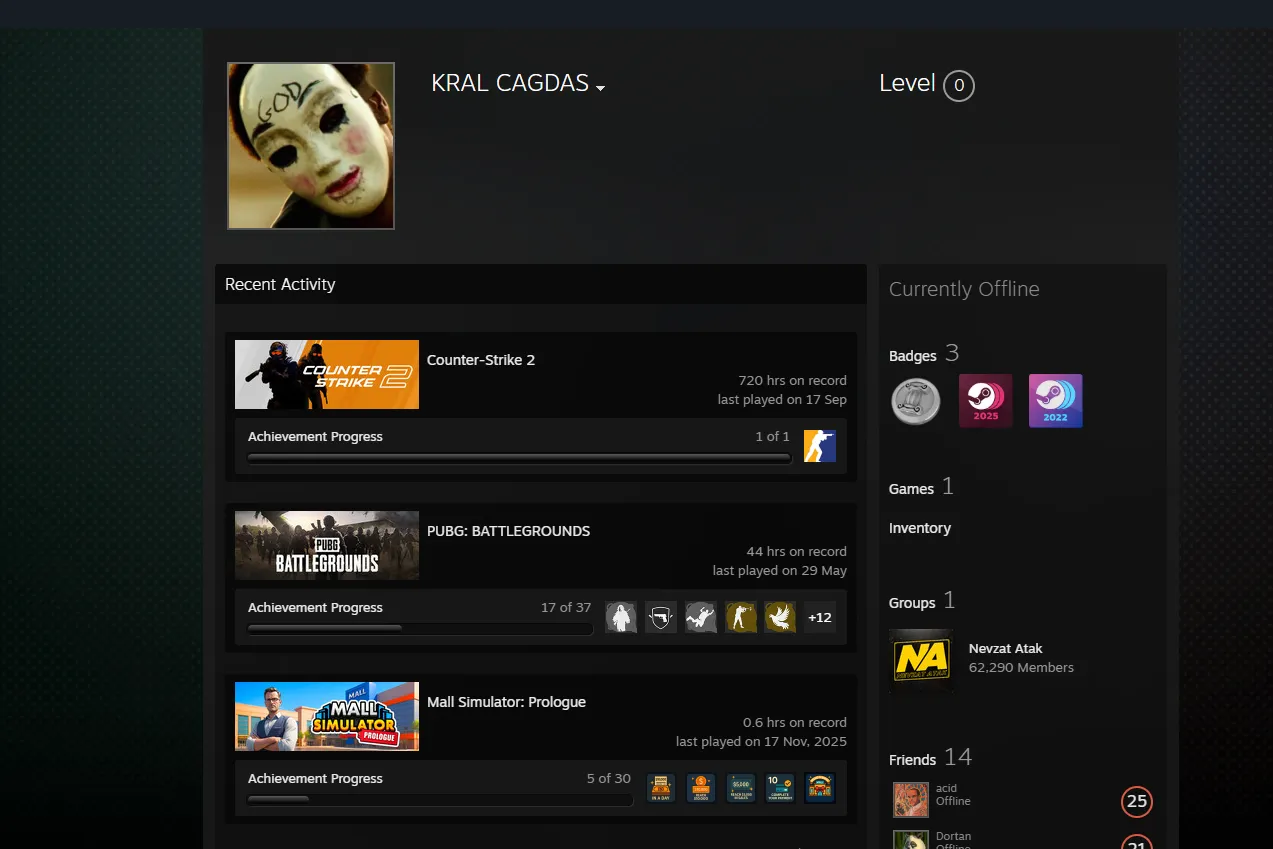Open Mall Simulator cash register achievement
This screenshot has width=1273, height=849.
661,788
